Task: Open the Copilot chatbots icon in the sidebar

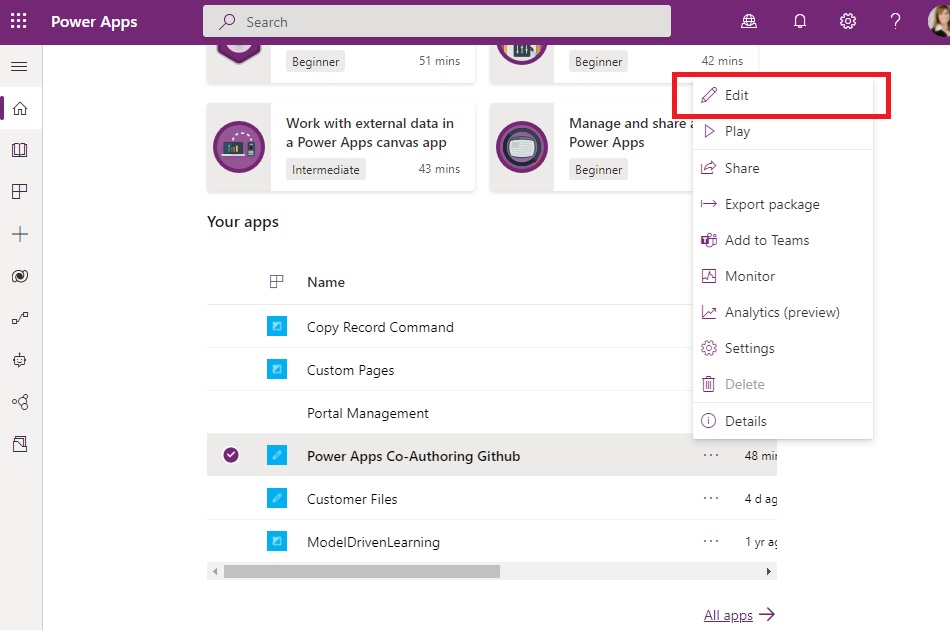Action: pyautogui.click(x=20, y=276)
